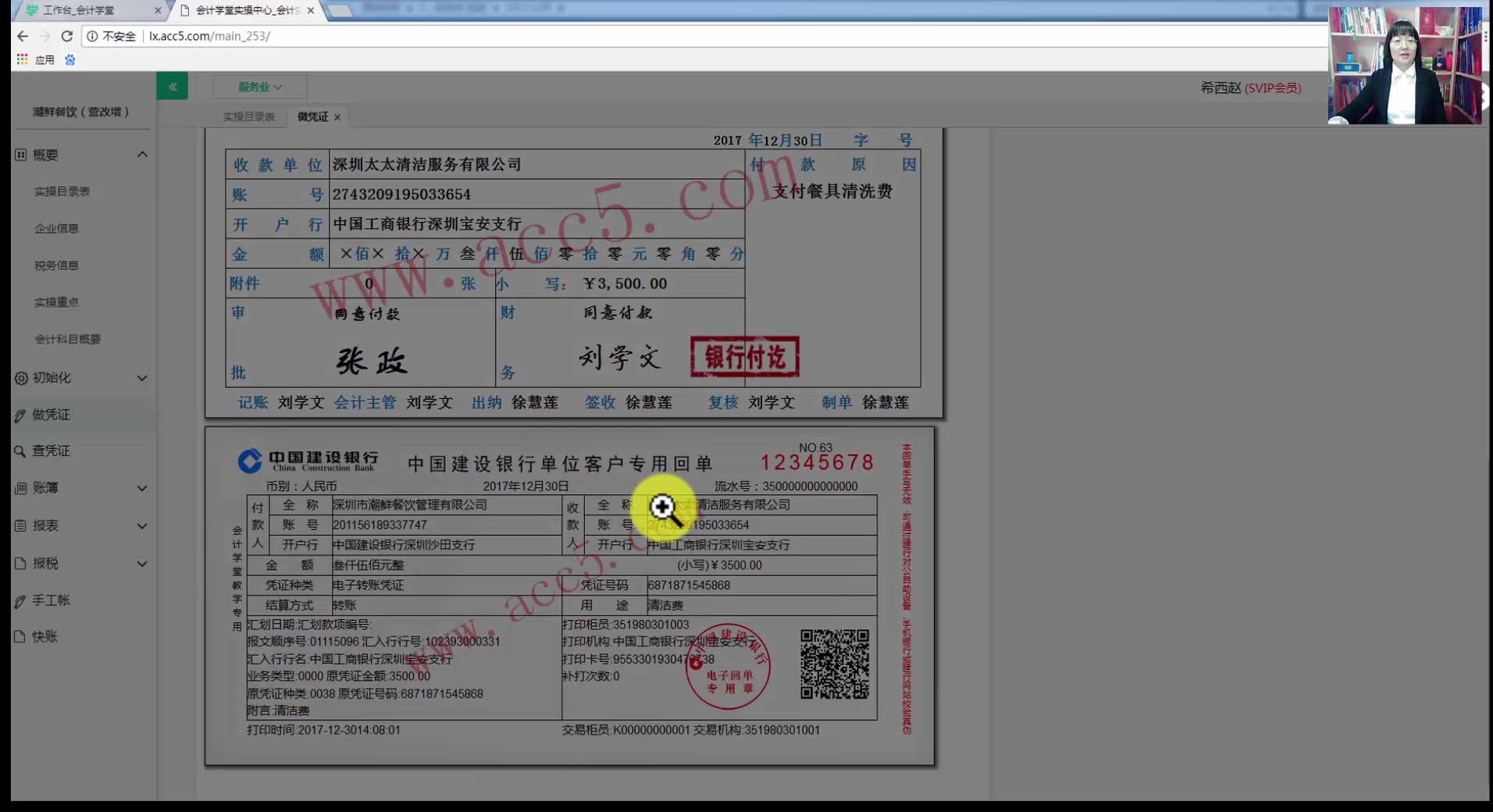Image resolution: width=1493 pixels, height=812 pixels.
Task: Click the account number 2743209195033654
Action: point(401,194)
